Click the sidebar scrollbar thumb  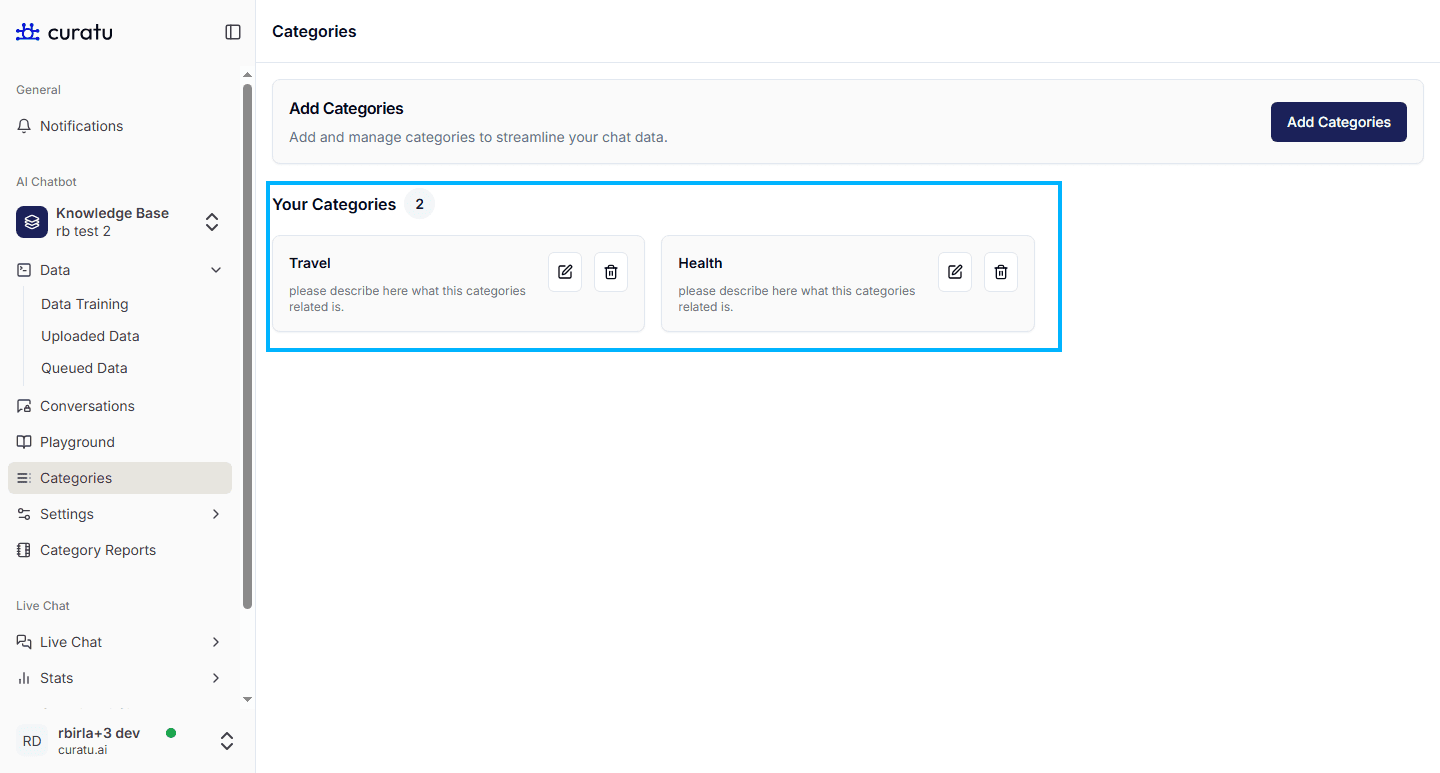tap(248, 345)
